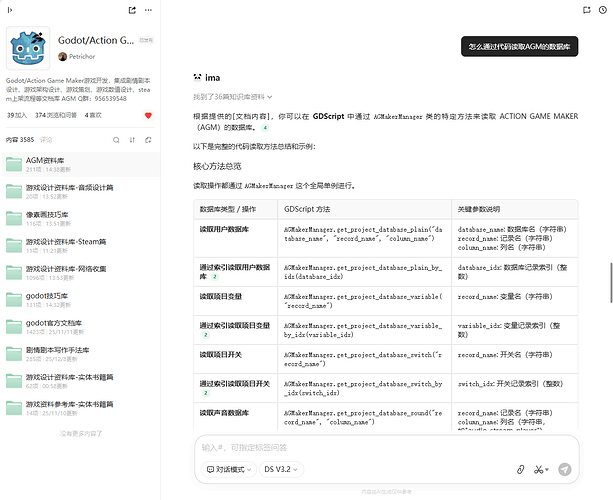Expand the found 36 knowledge sources list
Screen dimensions: 613x500
coord(235,97)
